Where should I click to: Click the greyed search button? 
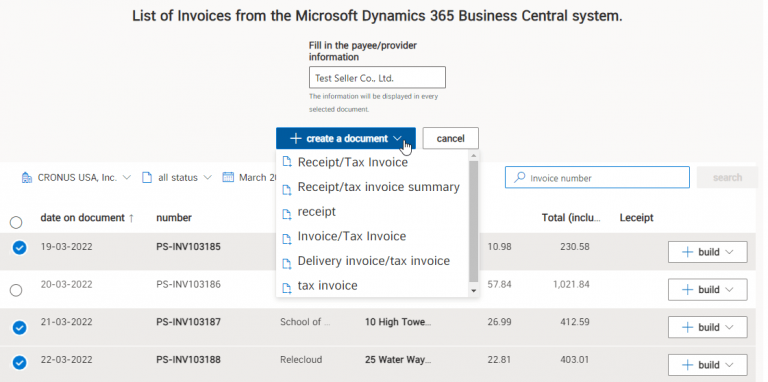click(x=727, y=177)
